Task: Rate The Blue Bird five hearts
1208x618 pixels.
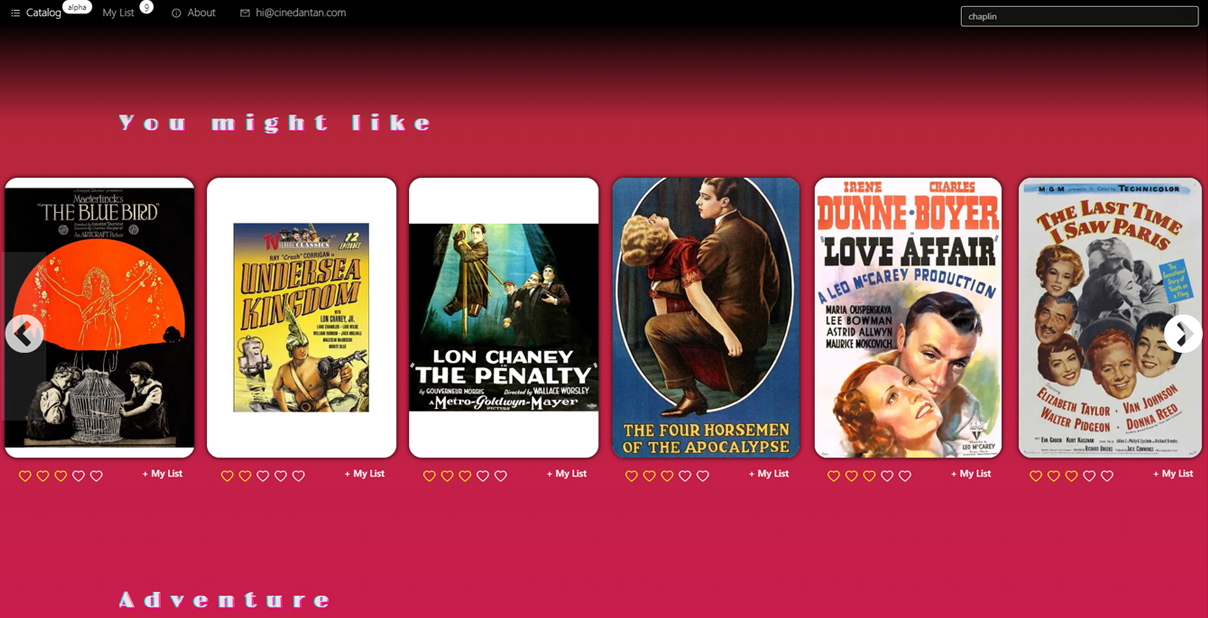Action: point(96,476)
